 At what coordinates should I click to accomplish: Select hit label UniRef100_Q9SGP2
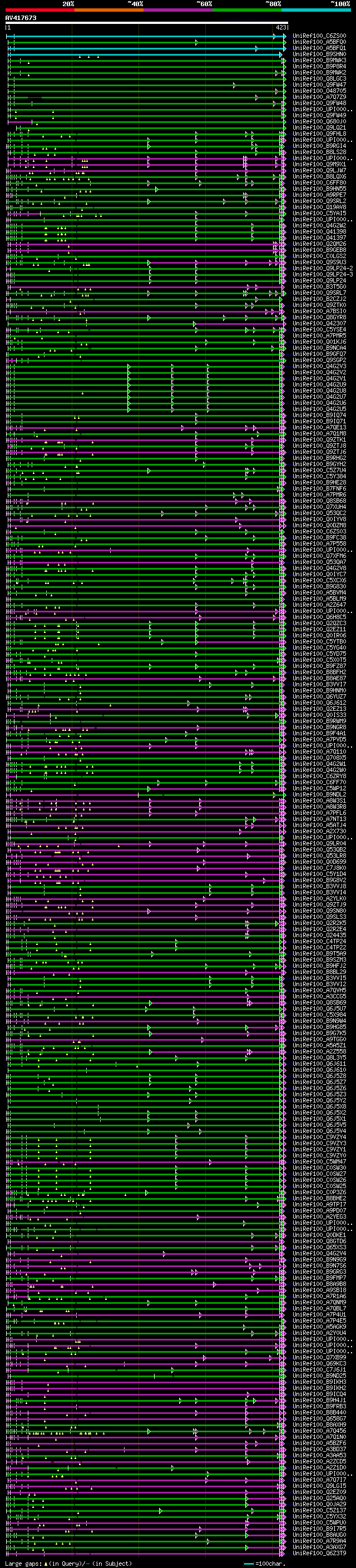point(319,360)
